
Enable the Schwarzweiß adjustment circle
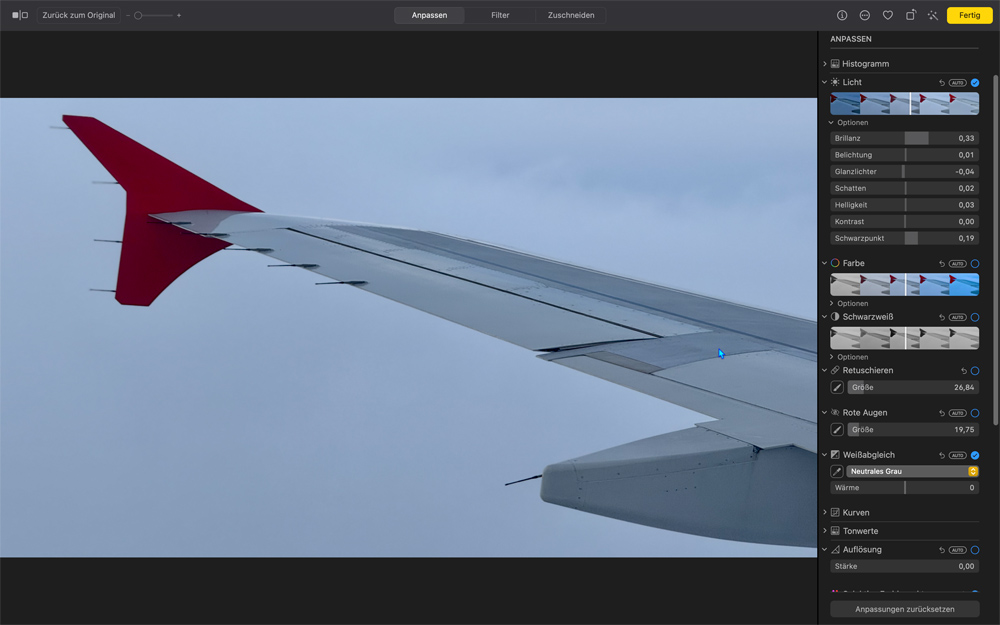[x=974, y=317]
